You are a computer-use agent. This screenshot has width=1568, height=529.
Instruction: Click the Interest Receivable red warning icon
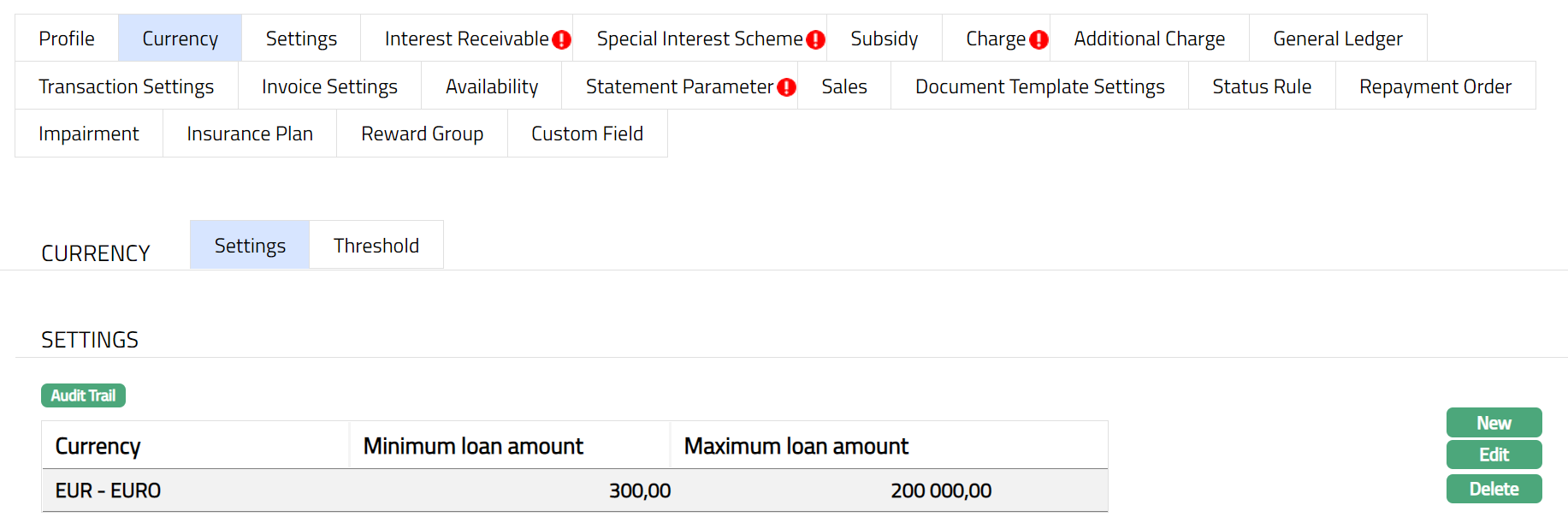click(x=561, y=39)
